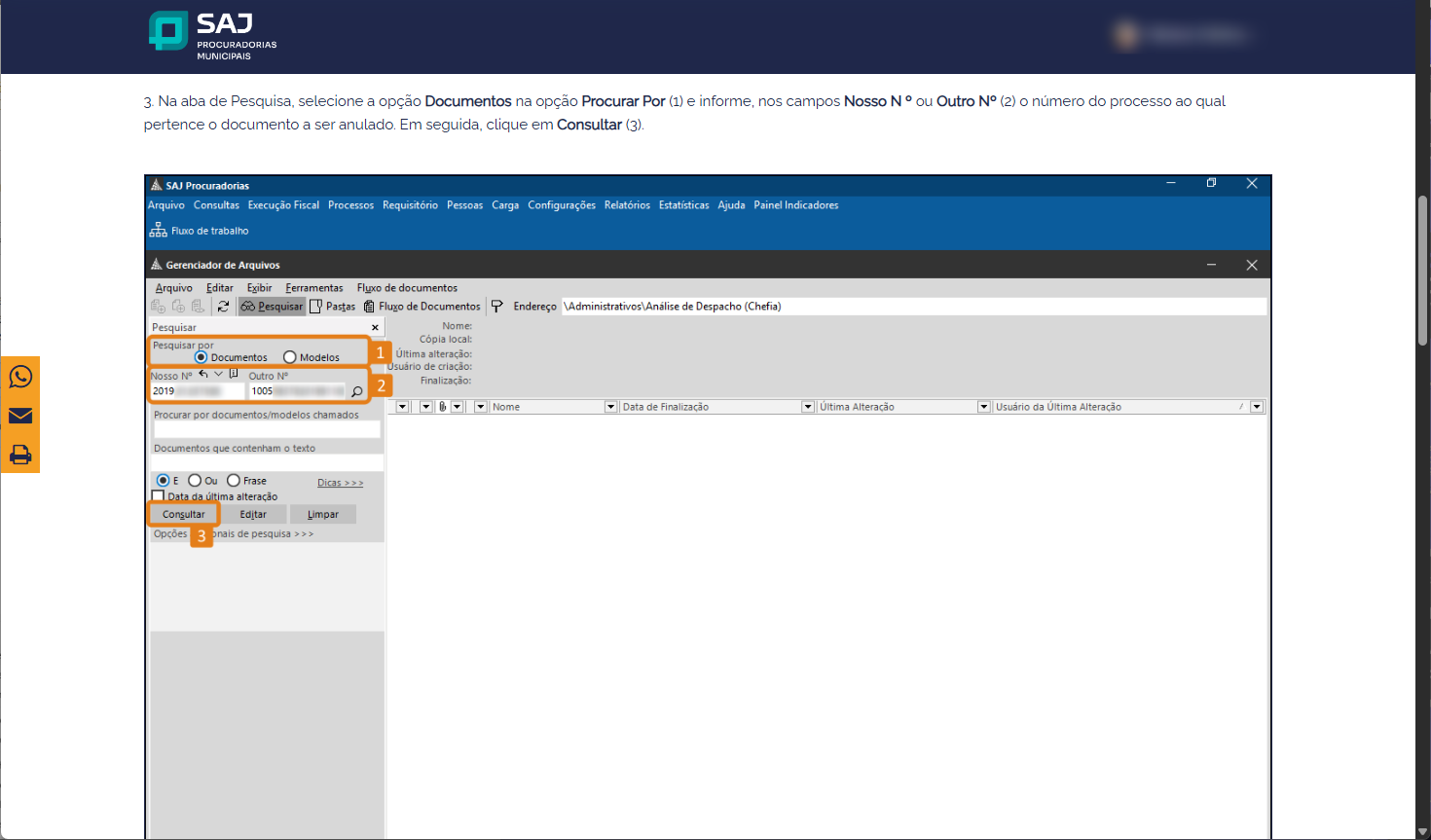Screen dimensions: 1431x840
Task: Expand dropdown for Data de Finalização column
Action: point(611,407)
